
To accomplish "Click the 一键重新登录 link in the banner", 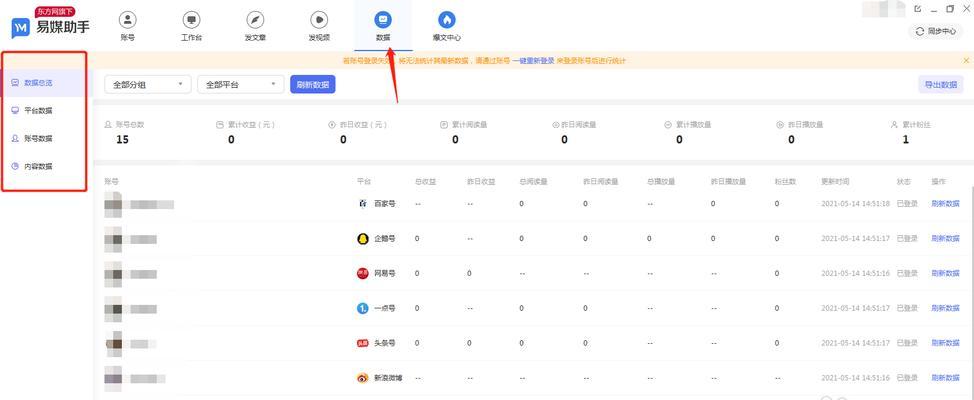I will (533, 61).
